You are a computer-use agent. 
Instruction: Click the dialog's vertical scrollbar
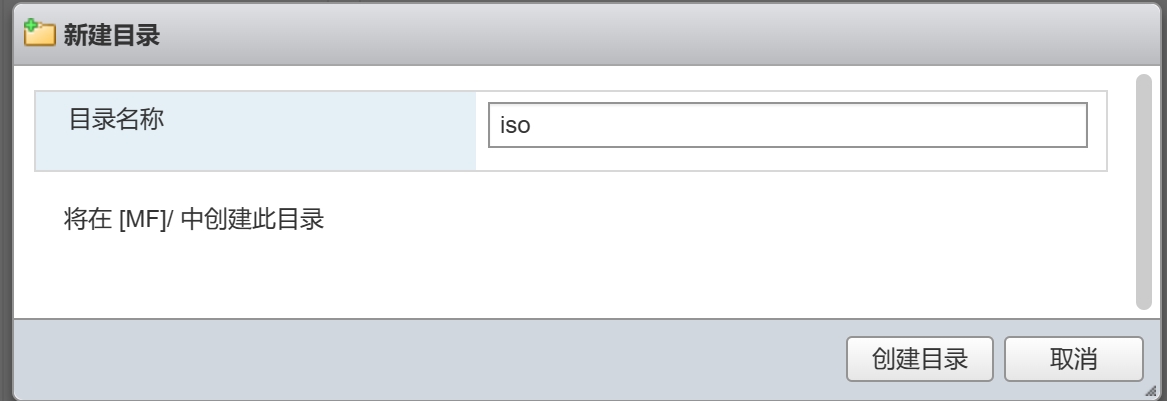point(1144,190)
